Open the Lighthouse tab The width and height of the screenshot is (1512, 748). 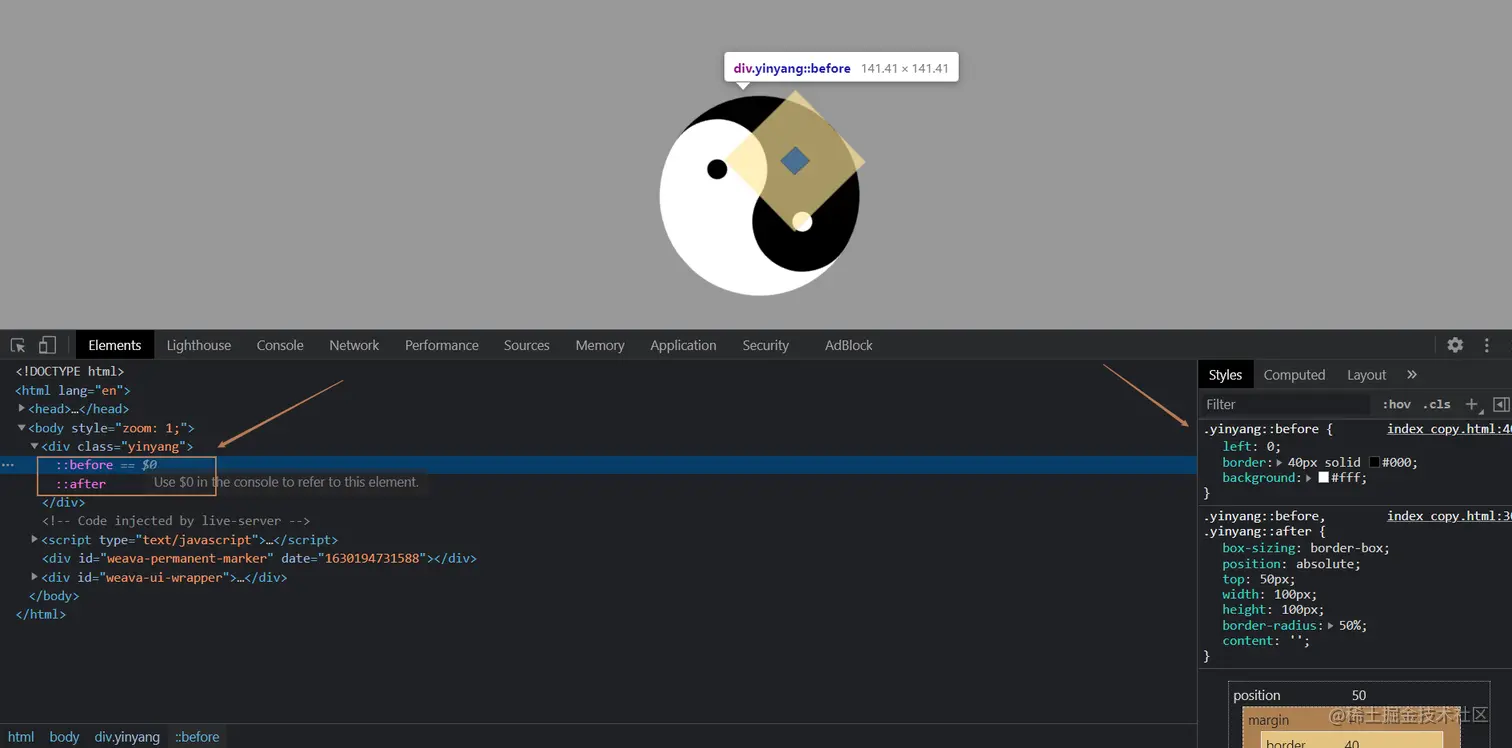point(199,345)
